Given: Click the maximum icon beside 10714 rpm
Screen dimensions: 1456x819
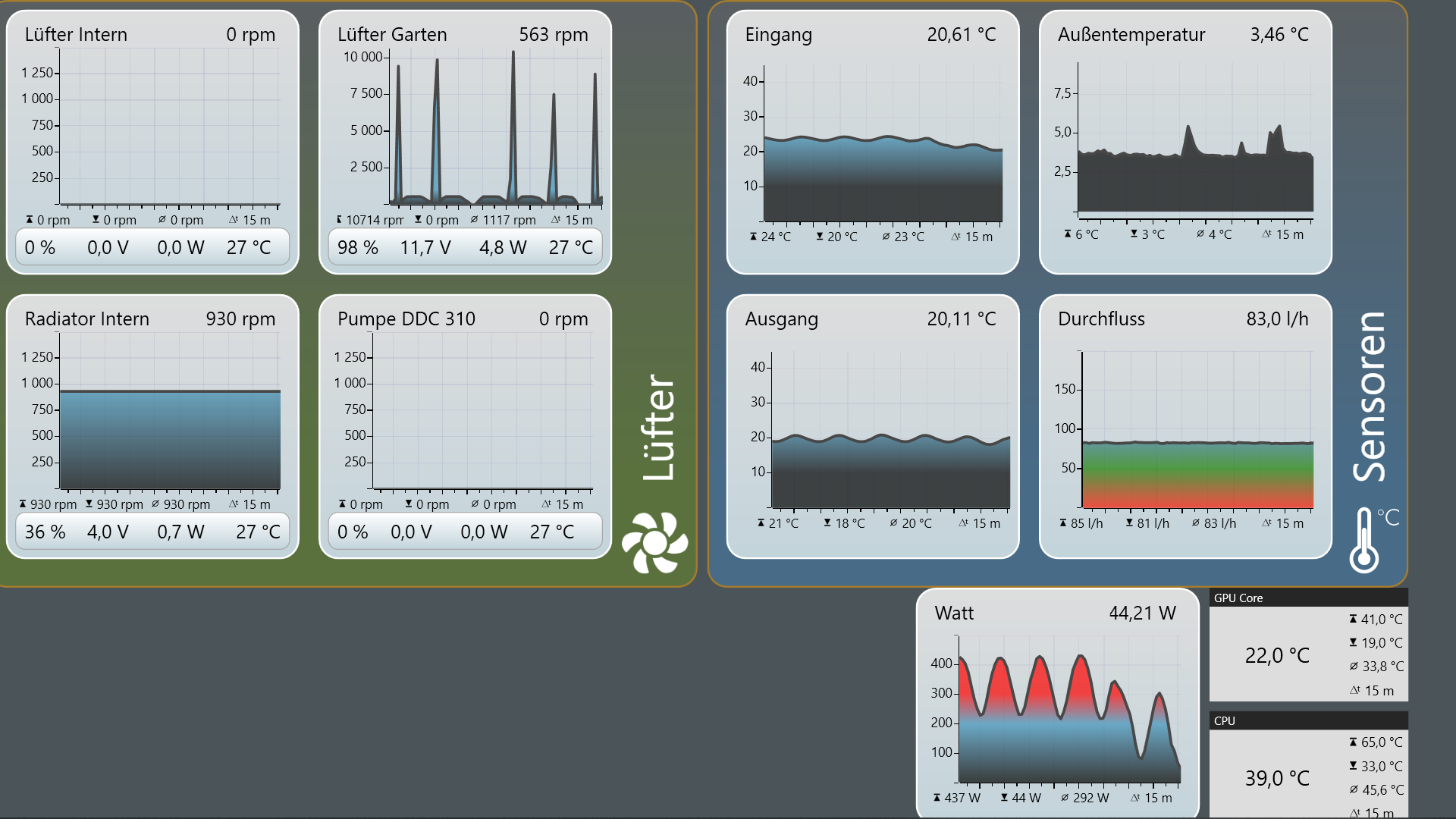Looking at the screenshot, I should tap(339, 220).
